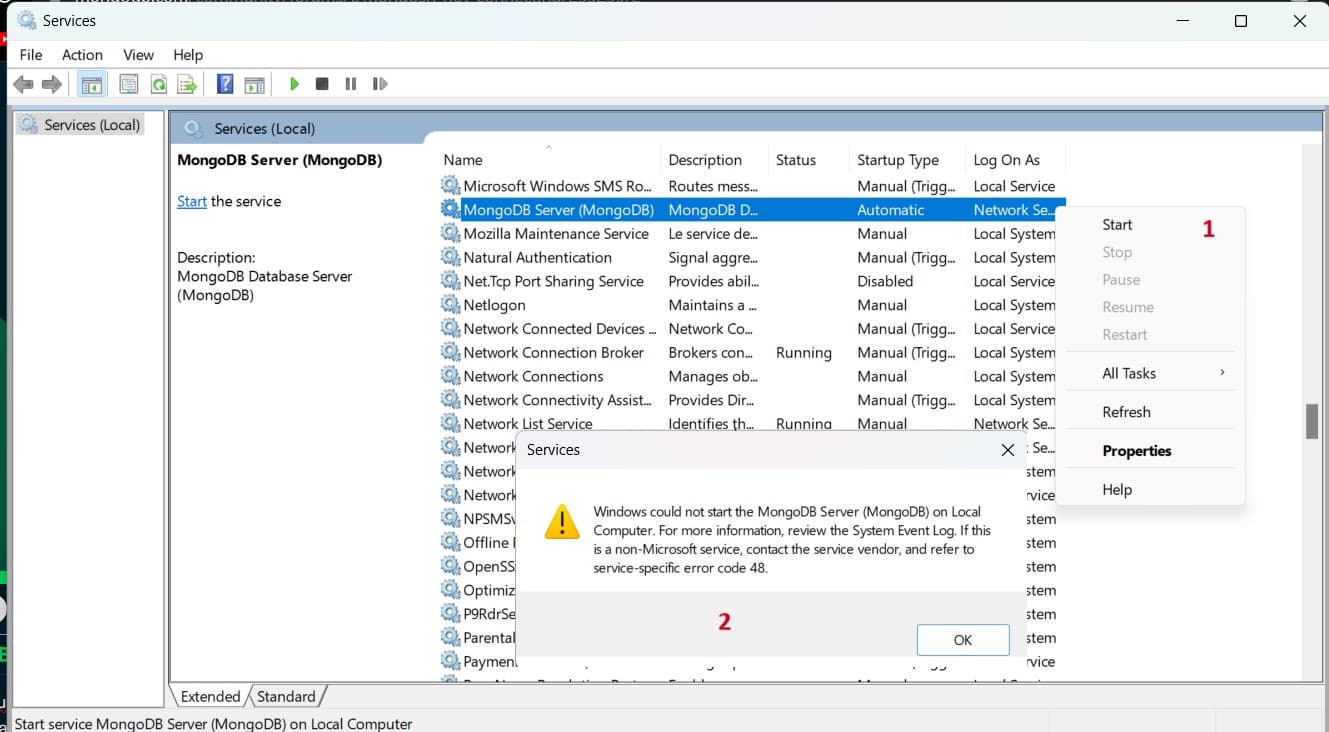Viewport: 1329px width, 732px height.
Task: Click the Refresh toolbar icon
Action: pos(158,85)
